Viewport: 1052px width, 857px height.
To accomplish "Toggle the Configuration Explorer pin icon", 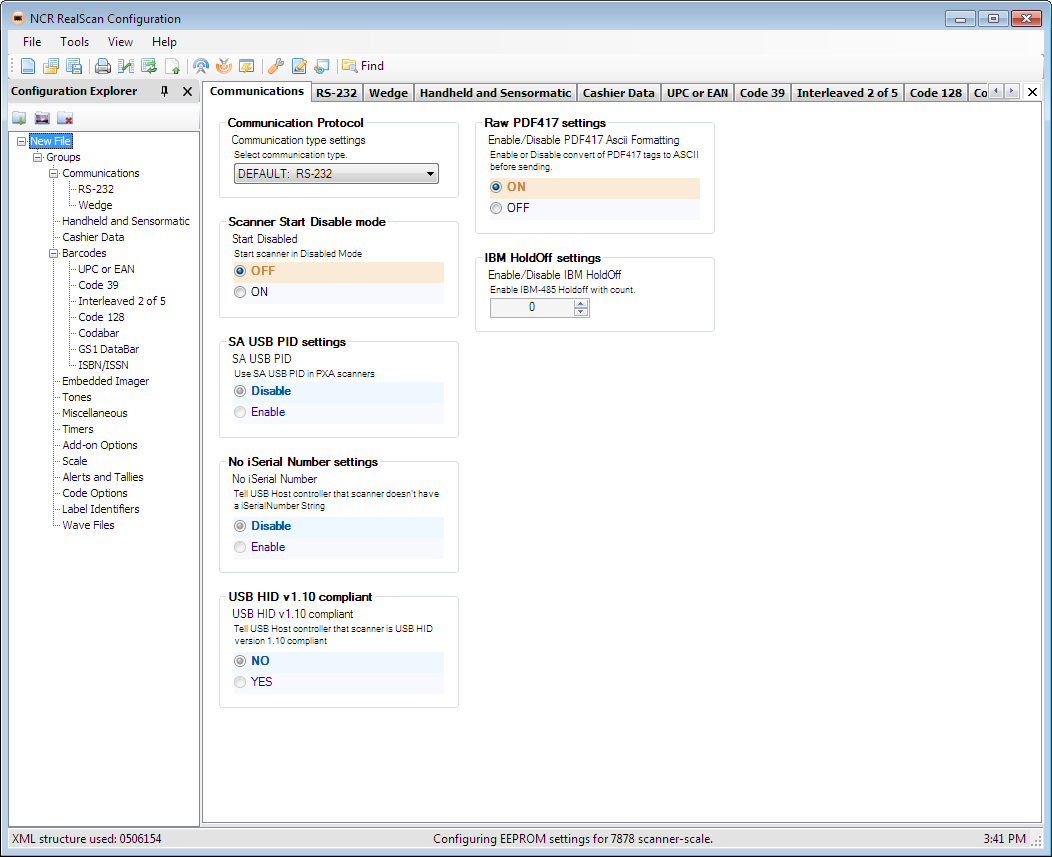I will tap(164, 91).
